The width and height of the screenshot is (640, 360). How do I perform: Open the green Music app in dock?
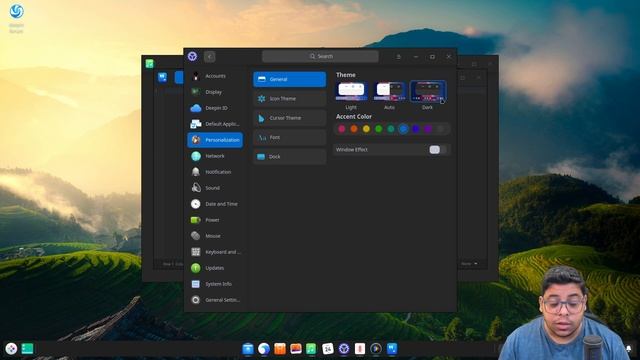pos(311,349)
